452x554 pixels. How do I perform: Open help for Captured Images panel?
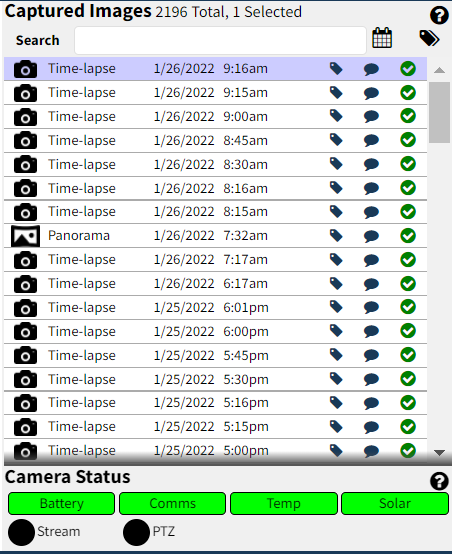point(439,16)
